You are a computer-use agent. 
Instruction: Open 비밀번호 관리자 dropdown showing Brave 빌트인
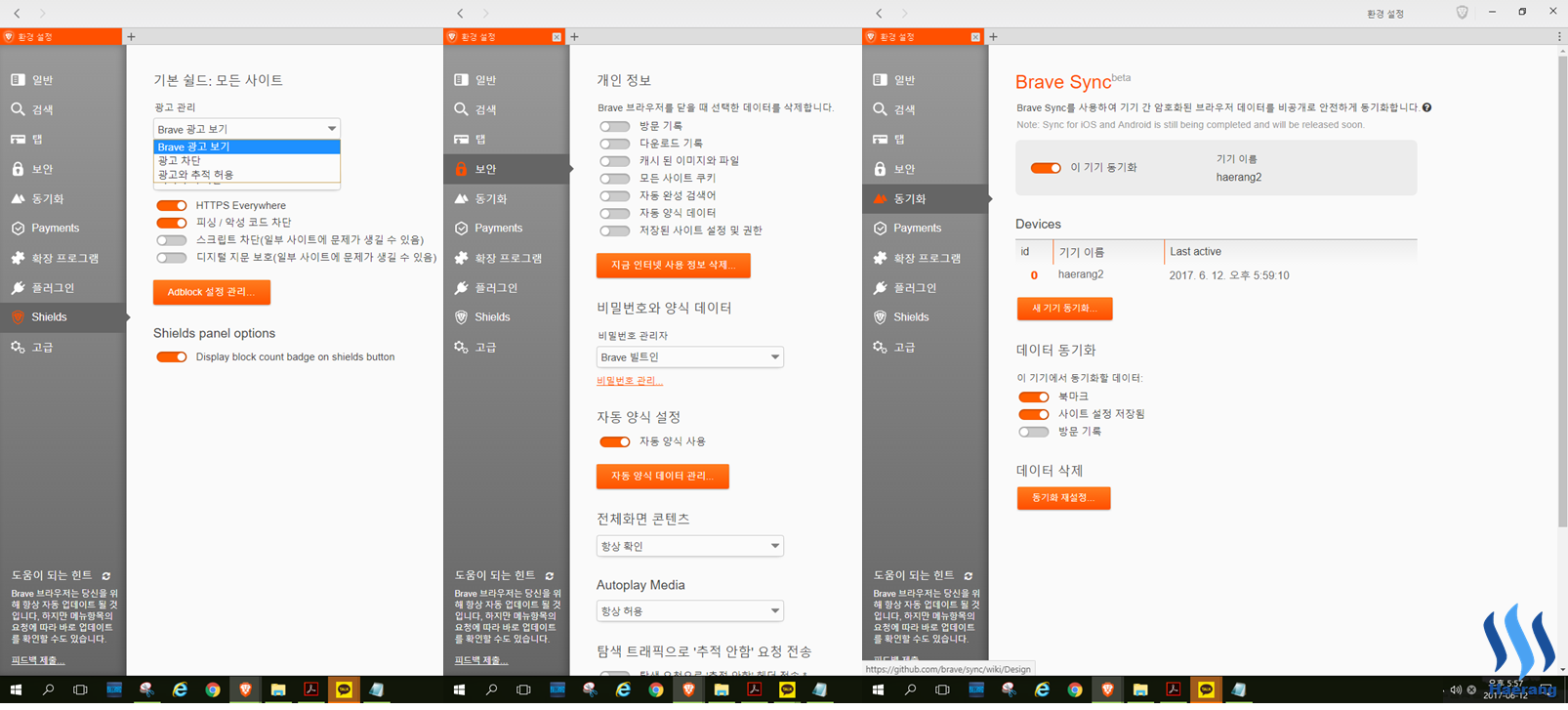click(690, 357)
